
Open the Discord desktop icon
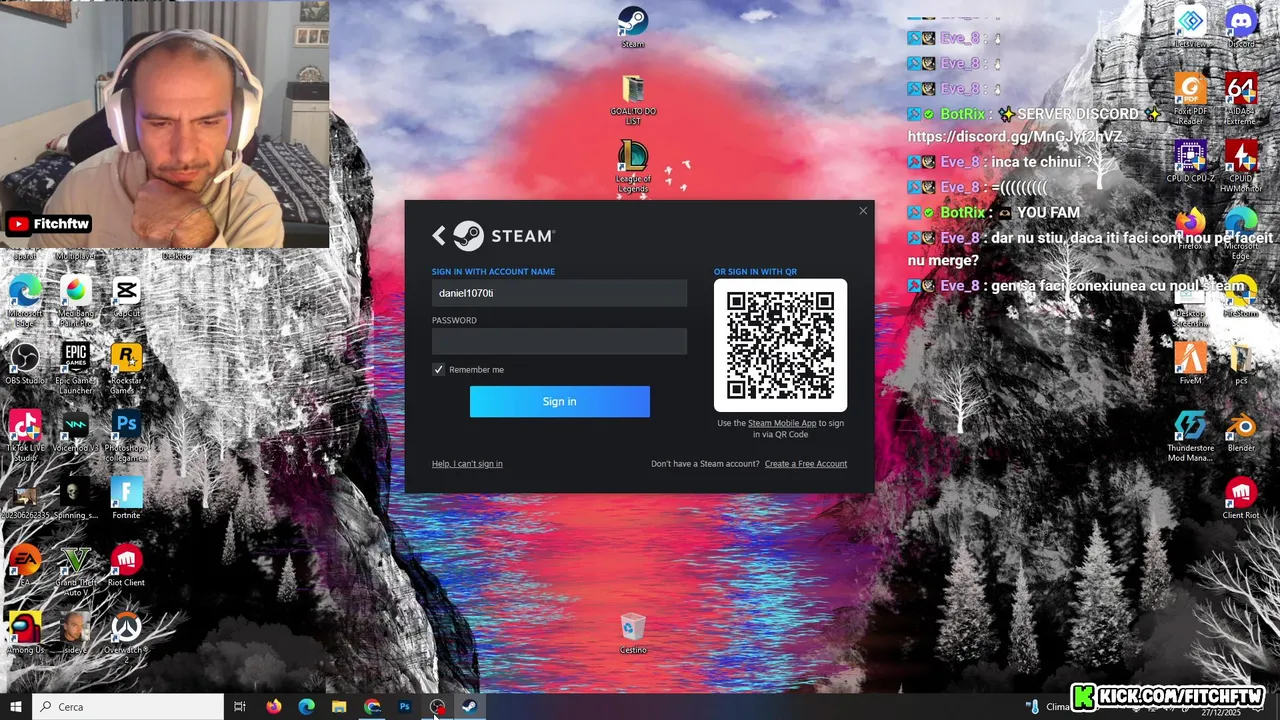point(1241,27)
